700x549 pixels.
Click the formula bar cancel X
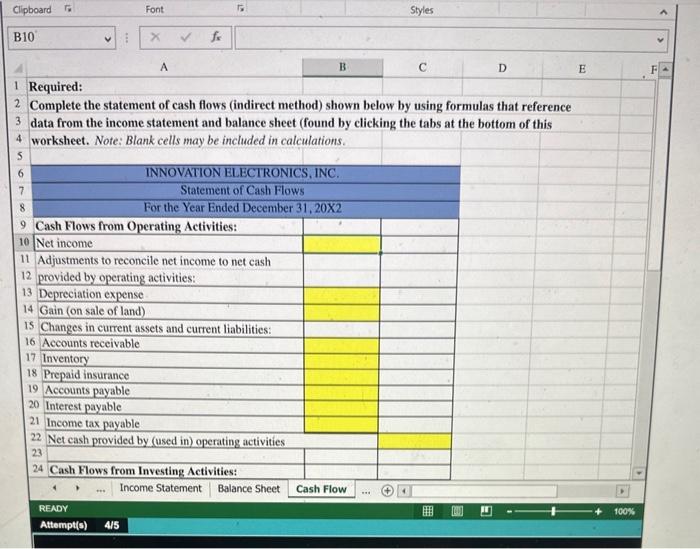point(154,37)
